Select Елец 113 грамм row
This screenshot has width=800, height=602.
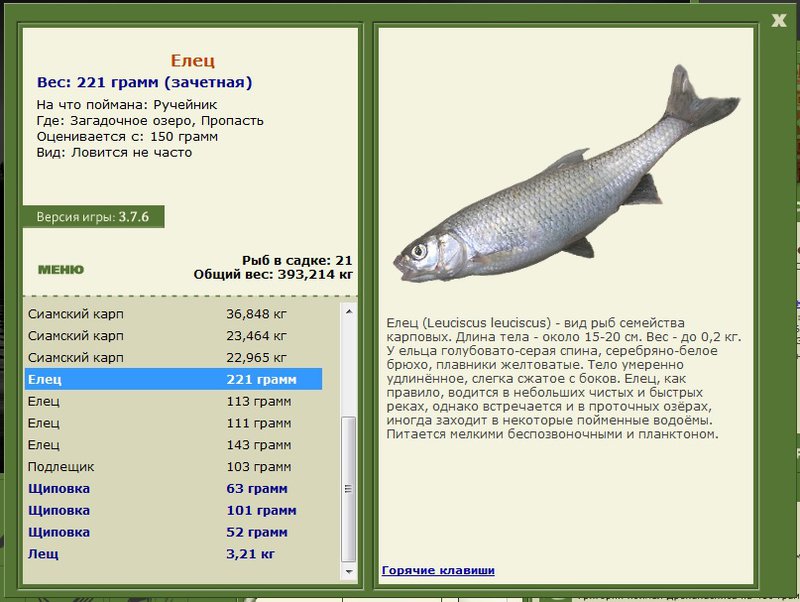click(x=173, y=402)
